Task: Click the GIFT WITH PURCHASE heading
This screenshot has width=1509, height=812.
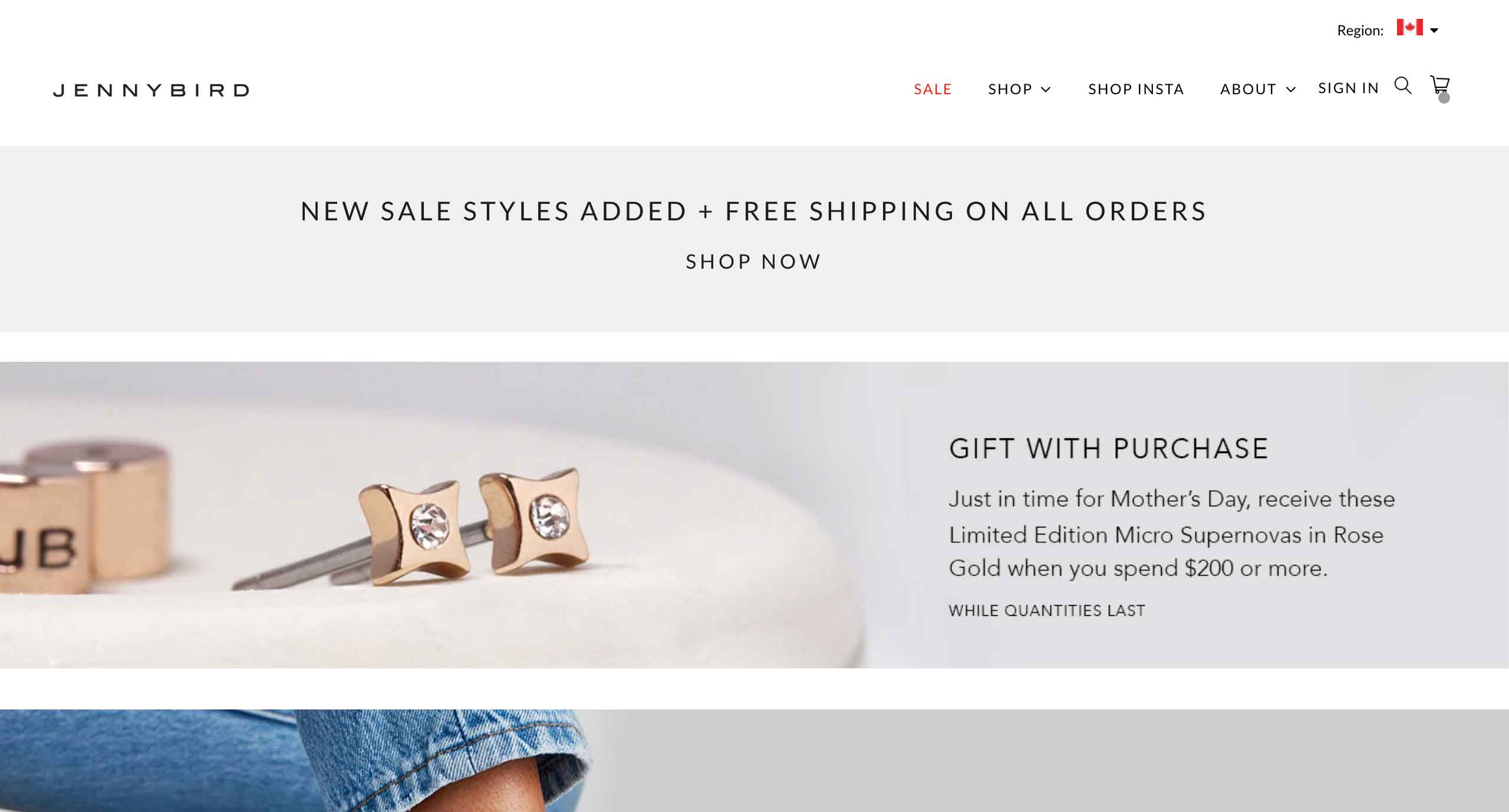Action: click(x=1108, y=448)
